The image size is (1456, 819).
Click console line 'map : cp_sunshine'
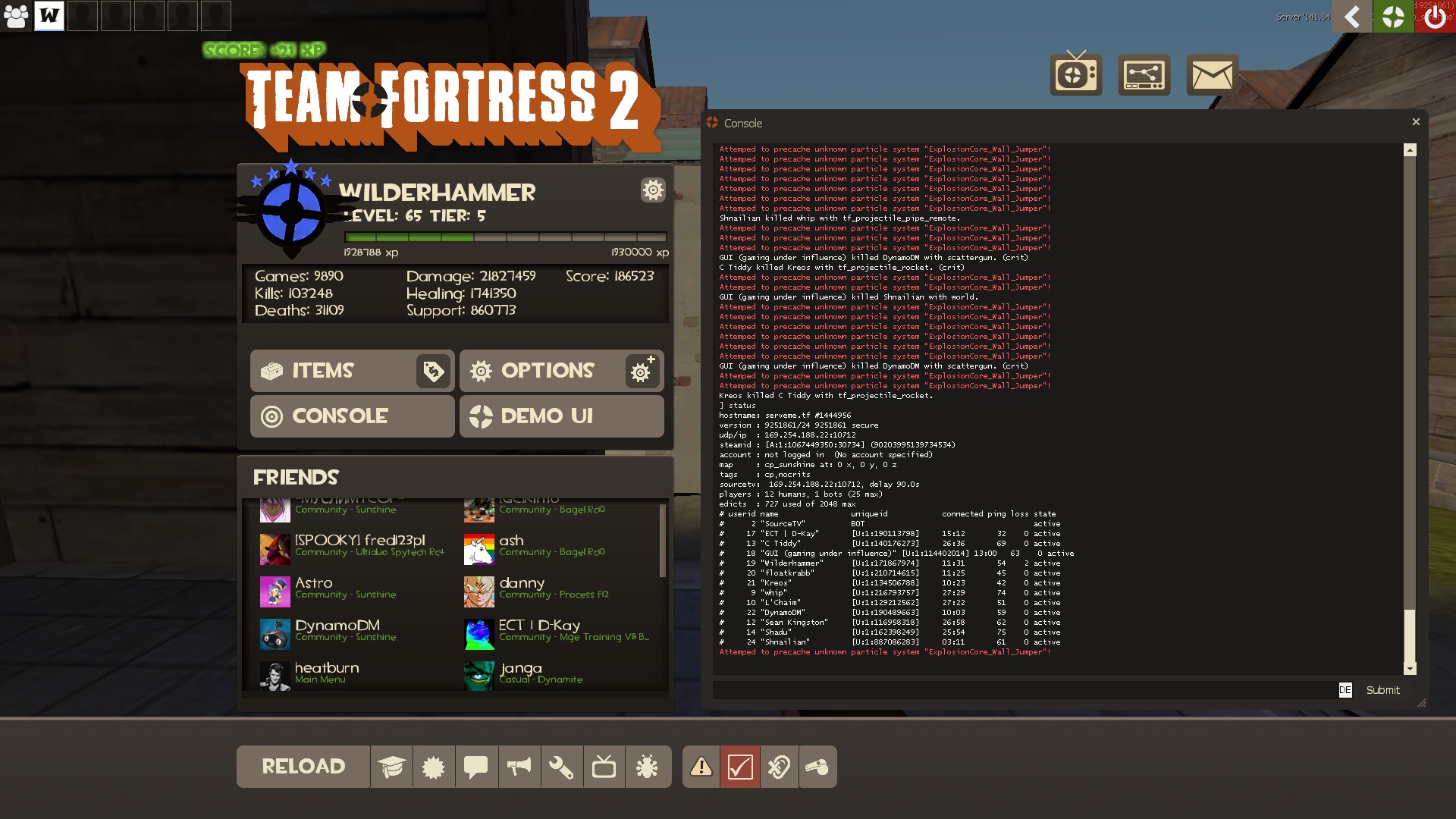(808, 465)
